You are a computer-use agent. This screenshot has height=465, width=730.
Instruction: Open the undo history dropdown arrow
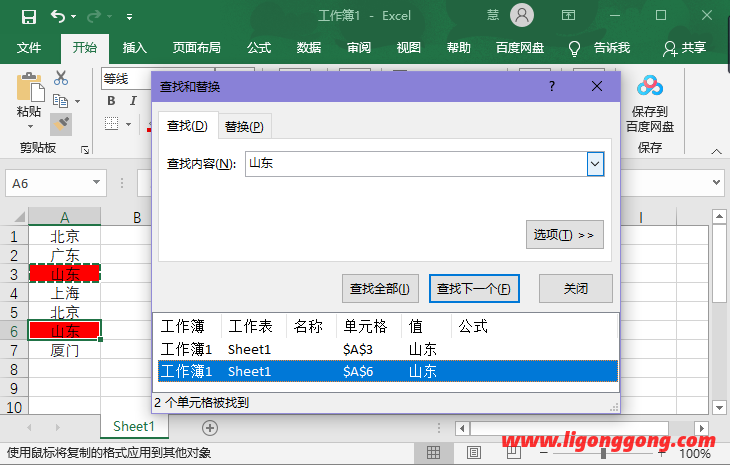pos(74,17)
